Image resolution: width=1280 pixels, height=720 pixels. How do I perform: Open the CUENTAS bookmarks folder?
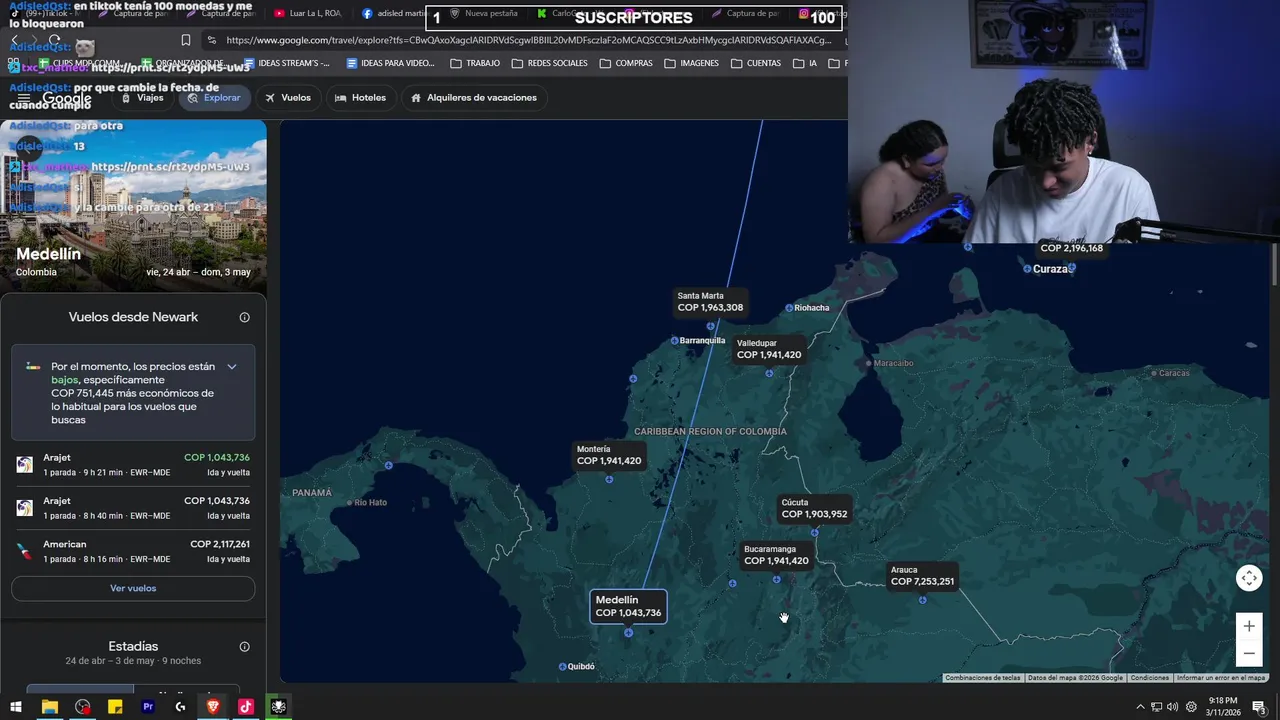click(x=756, y=63)
